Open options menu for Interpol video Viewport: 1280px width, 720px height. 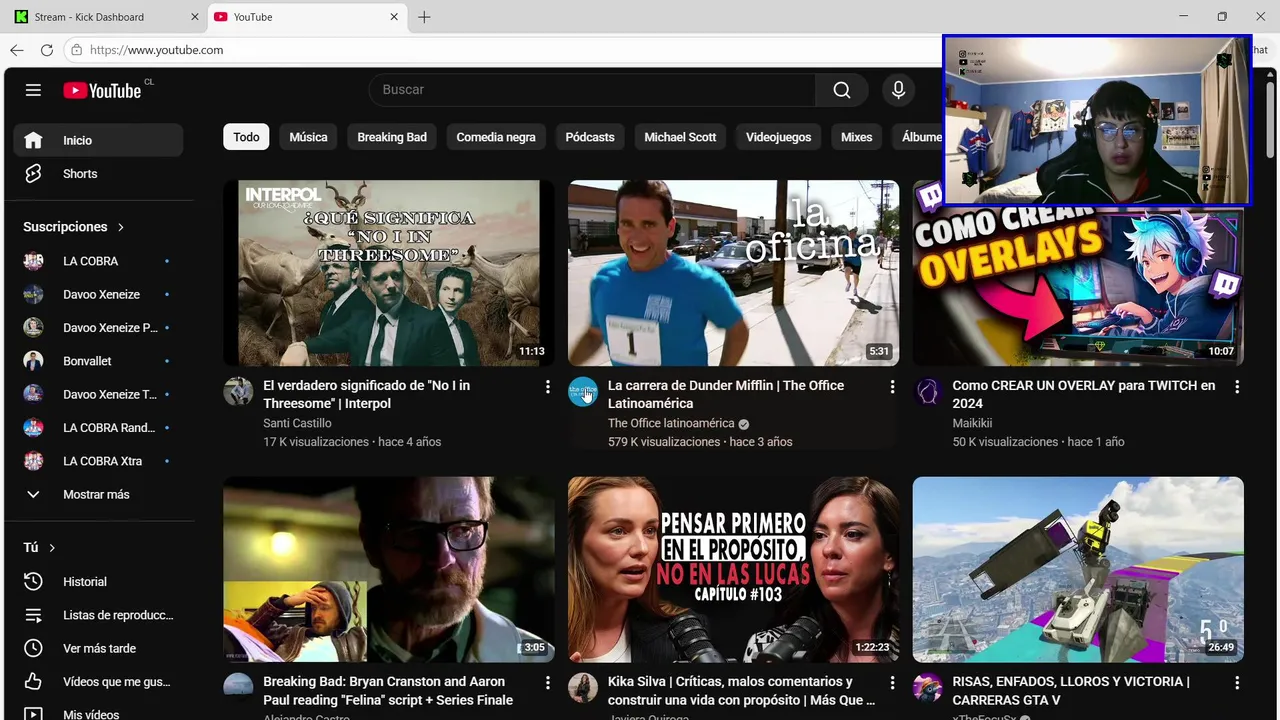pyautogui.click(x=547, y=387)
